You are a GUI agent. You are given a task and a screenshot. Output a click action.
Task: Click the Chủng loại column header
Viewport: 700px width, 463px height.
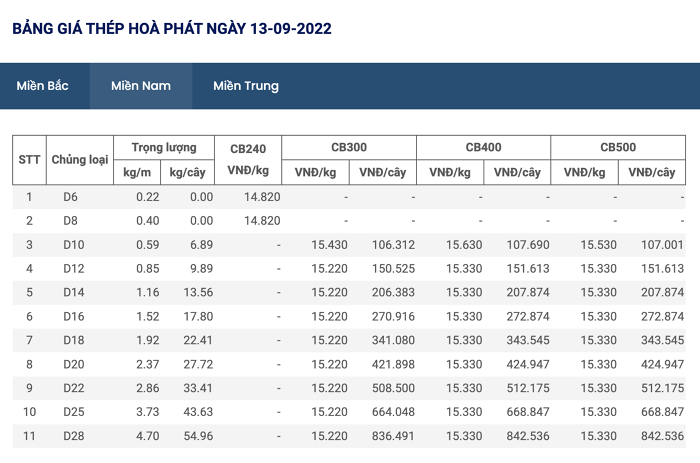pos(80,160)
